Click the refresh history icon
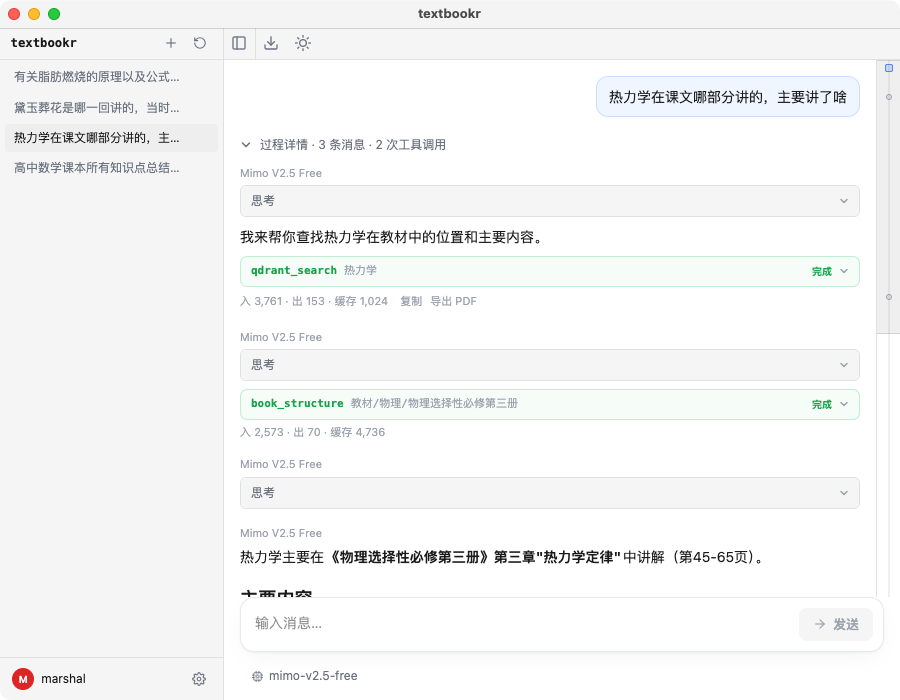 (200, 43)
